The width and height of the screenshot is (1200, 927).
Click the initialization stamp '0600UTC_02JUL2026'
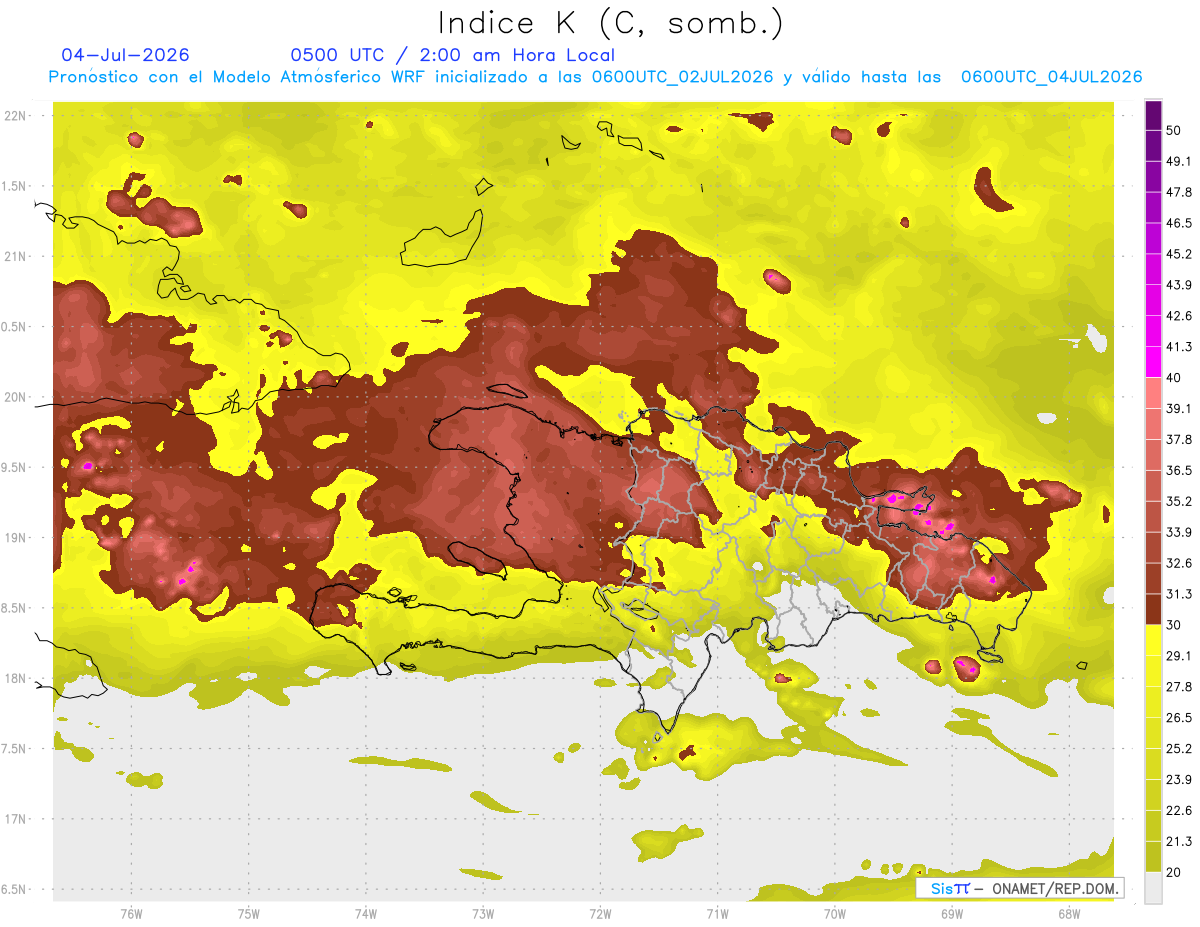click(682, 77)
